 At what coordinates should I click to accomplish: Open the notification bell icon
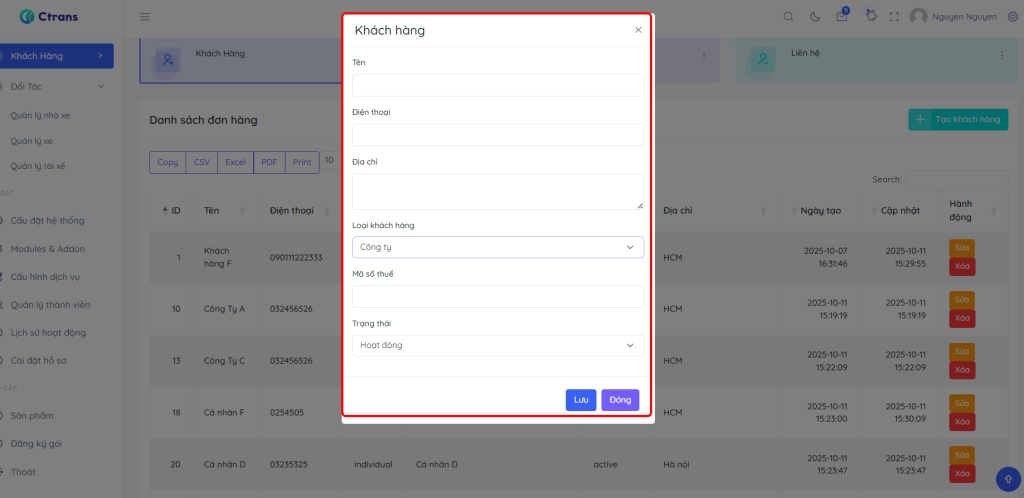pyautogui.click(x=870, y=16)
